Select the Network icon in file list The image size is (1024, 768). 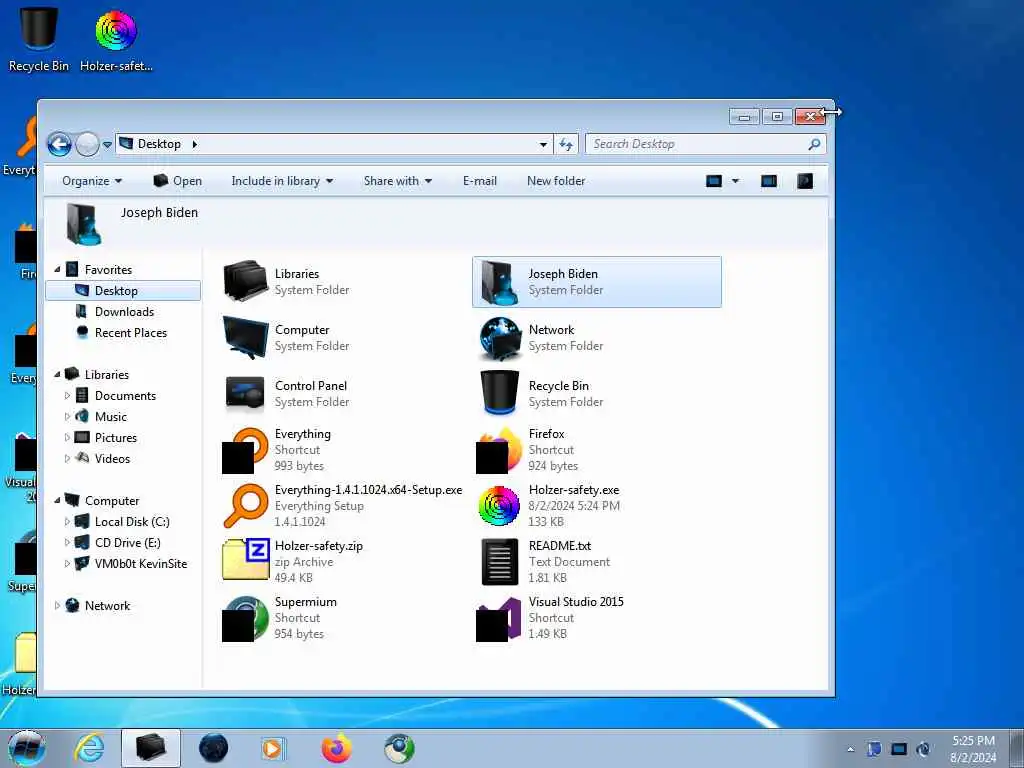pyautogui.click(x=499, y=338)
